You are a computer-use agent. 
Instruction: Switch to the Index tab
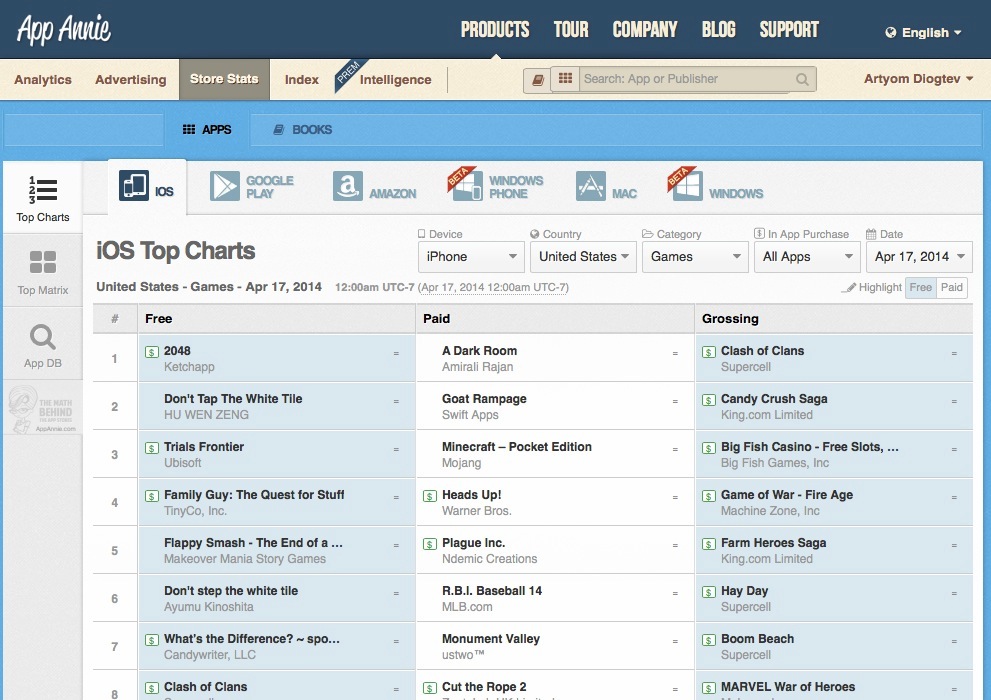301,80
